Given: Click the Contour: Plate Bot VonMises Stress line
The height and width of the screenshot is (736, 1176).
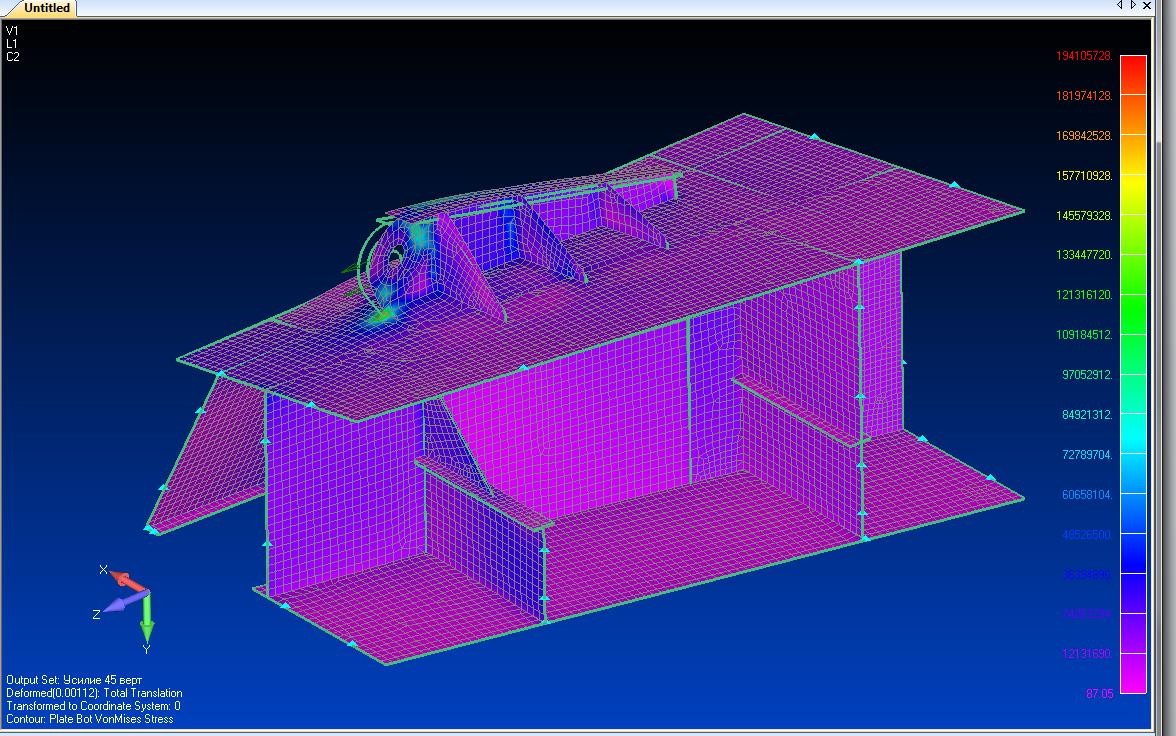Looking at the screenshot, I should point(90,719).
